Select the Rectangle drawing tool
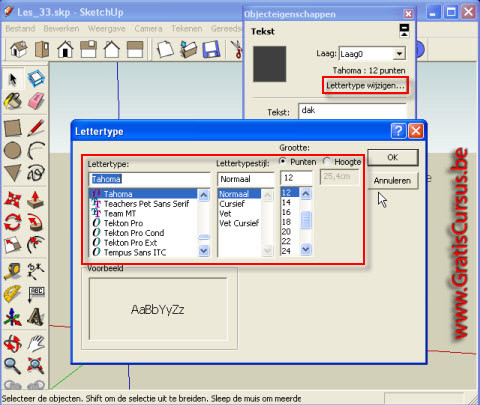The height and width of the screenshot is (405, 480). pos(13,128)
